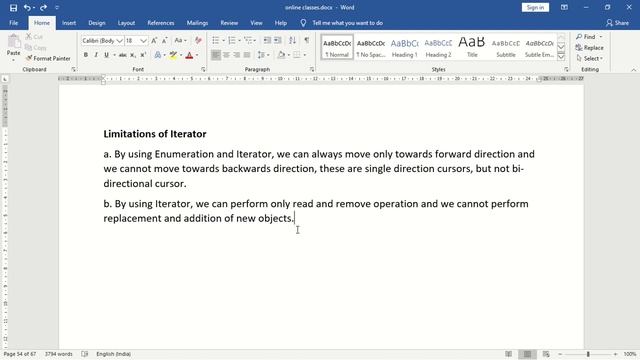Apply yellow text highlight color

click(x=173, y=55)
